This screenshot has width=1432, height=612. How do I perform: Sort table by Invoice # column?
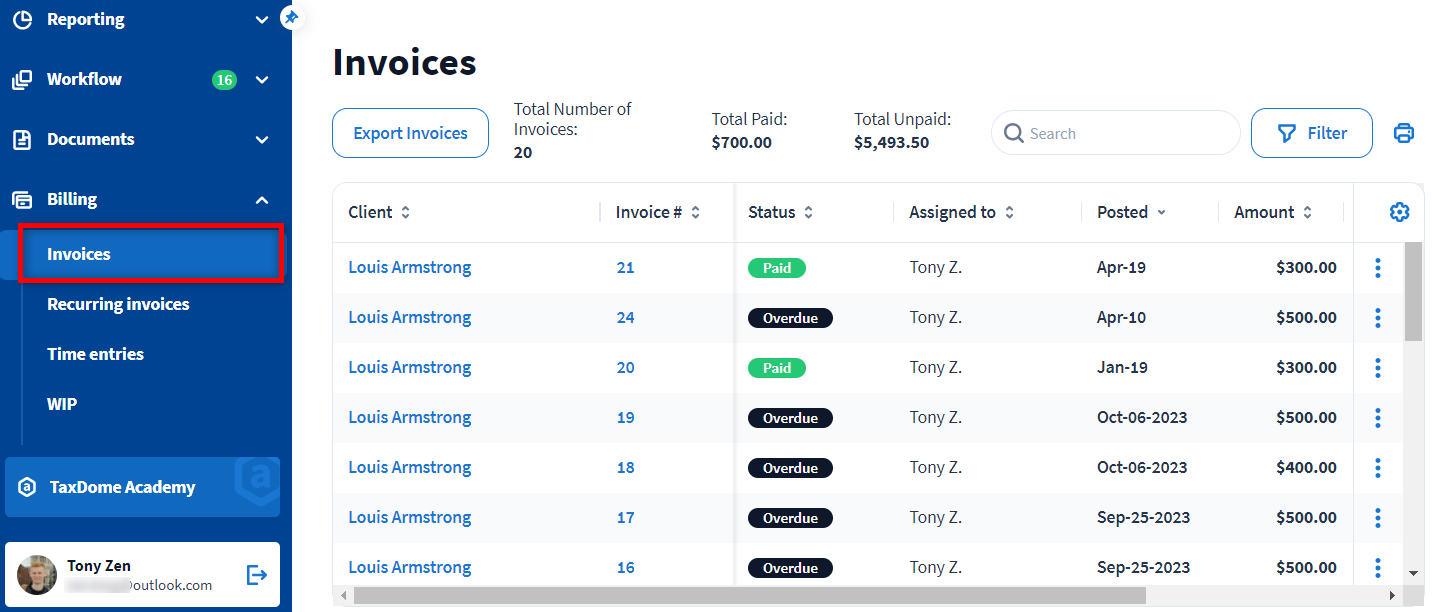(695, 212)
